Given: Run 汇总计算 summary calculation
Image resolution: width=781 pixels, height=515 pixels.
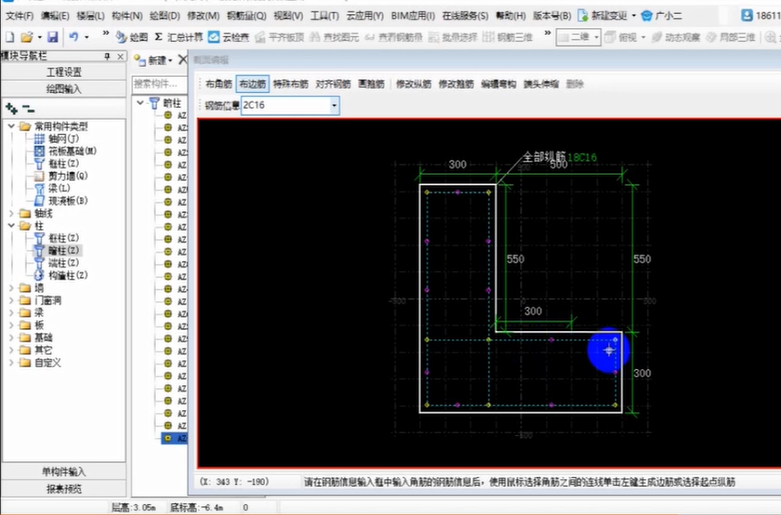Looking at the screenshot, I should (178, 37).
